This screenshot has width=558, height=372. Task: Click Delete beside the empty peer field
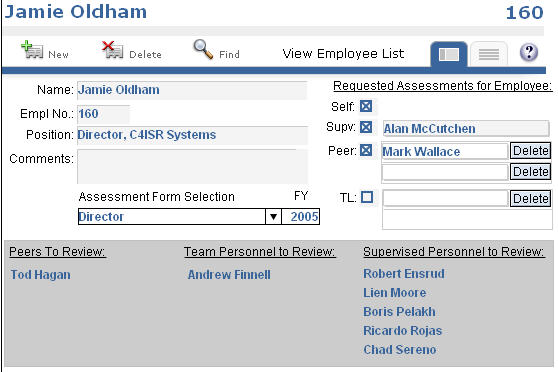(x=530, y=172)
